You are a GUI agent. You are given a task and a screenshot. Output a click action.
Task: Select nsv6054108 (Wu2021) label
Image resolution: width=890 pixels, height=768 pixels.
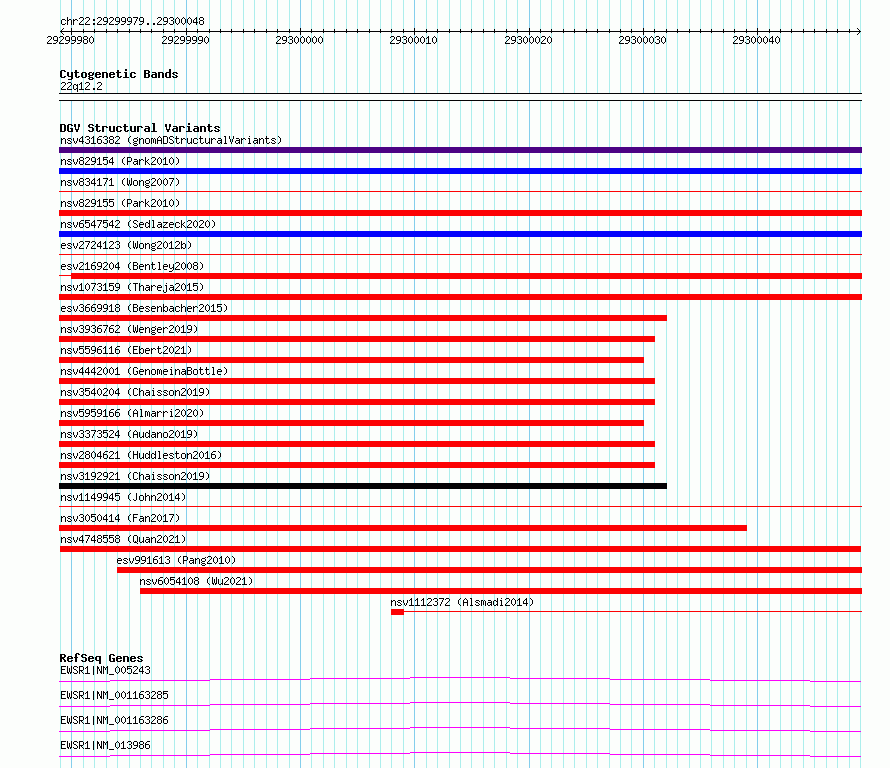pos(196,581)
